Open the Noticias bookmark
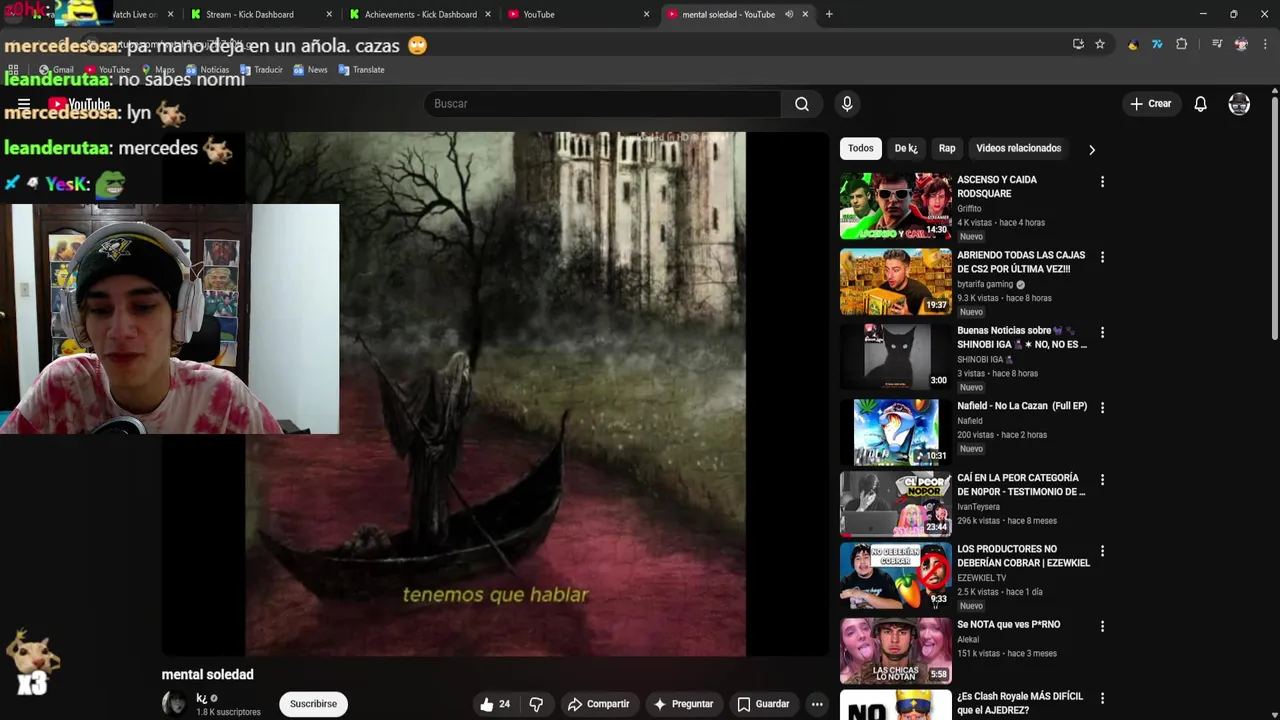Screen dimensions: 1280x720 click(207, 70)
